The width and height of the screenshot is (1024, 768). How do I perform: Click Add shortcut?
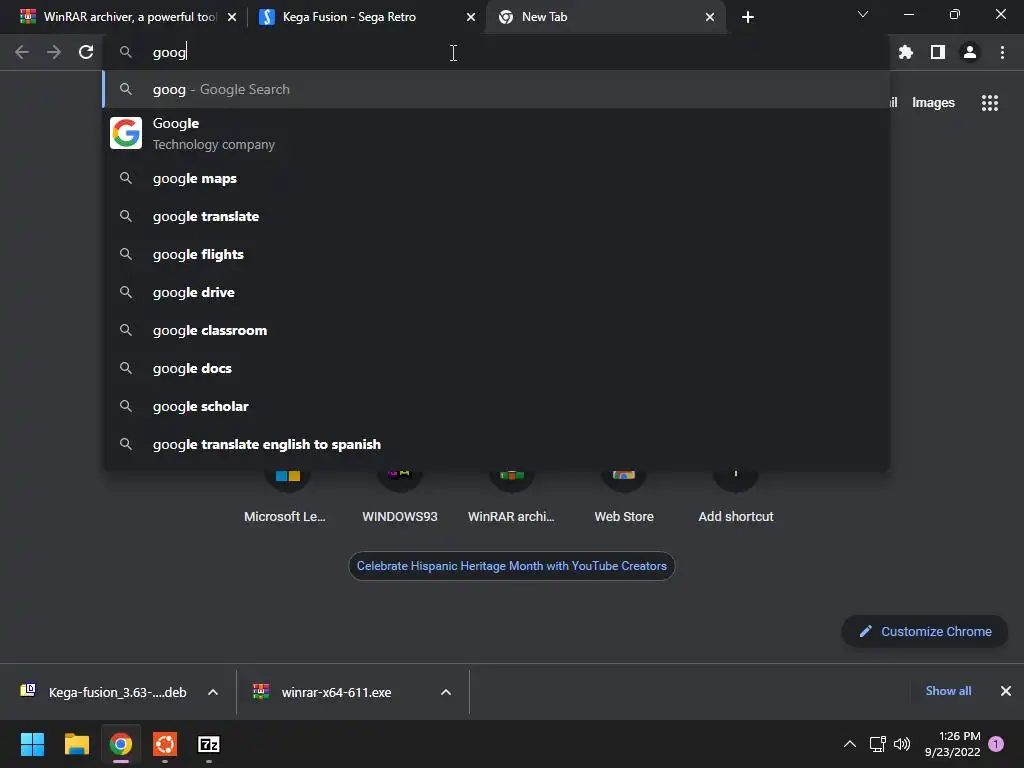pos(735,498)
